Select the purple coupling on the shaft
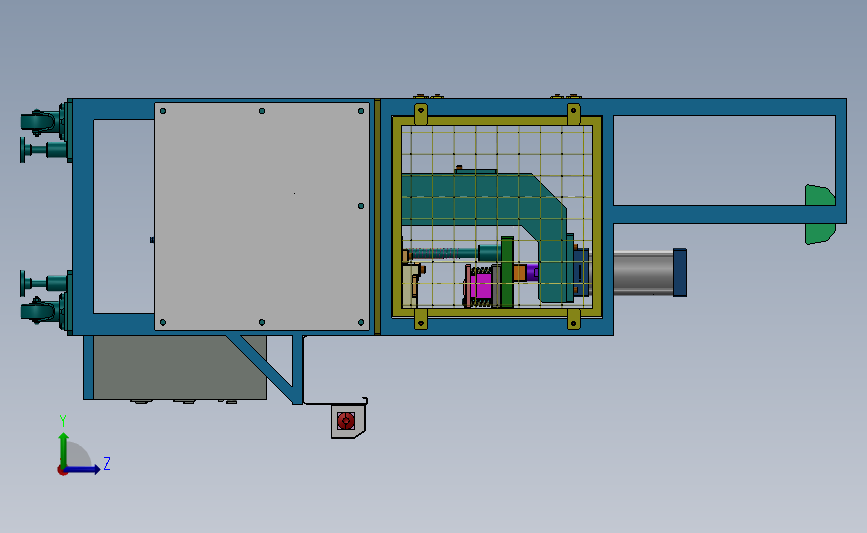The image size is (867, 533). tap(532, 272)
